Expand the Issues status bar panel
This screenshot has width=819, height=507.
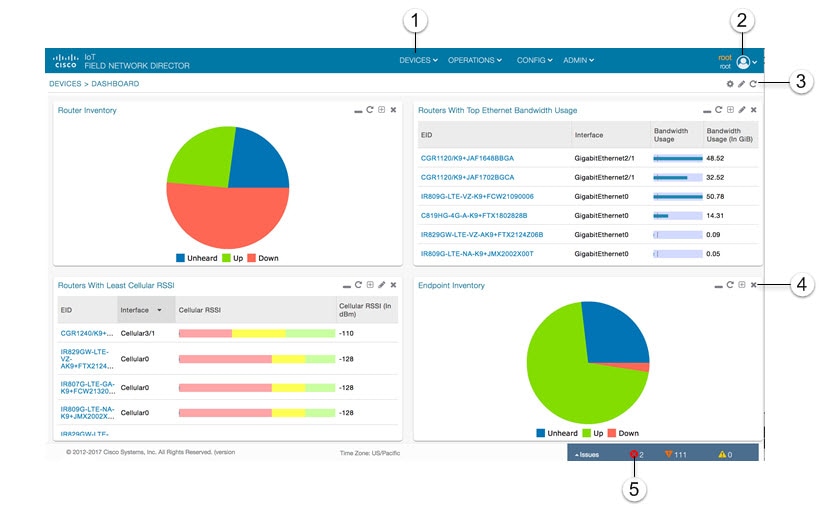click(587, 455)
